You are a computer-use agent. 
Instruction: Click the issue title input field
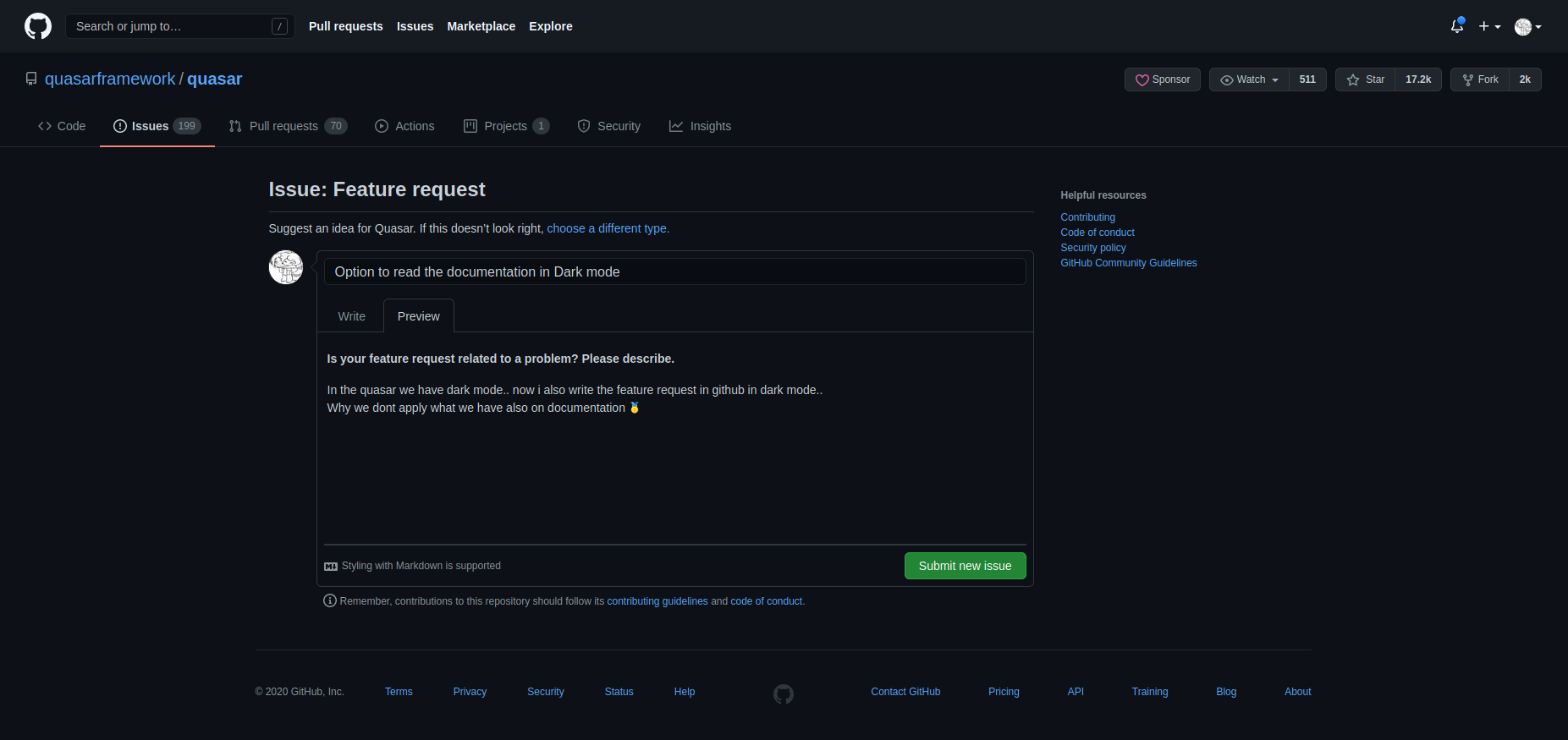point(675,271)
